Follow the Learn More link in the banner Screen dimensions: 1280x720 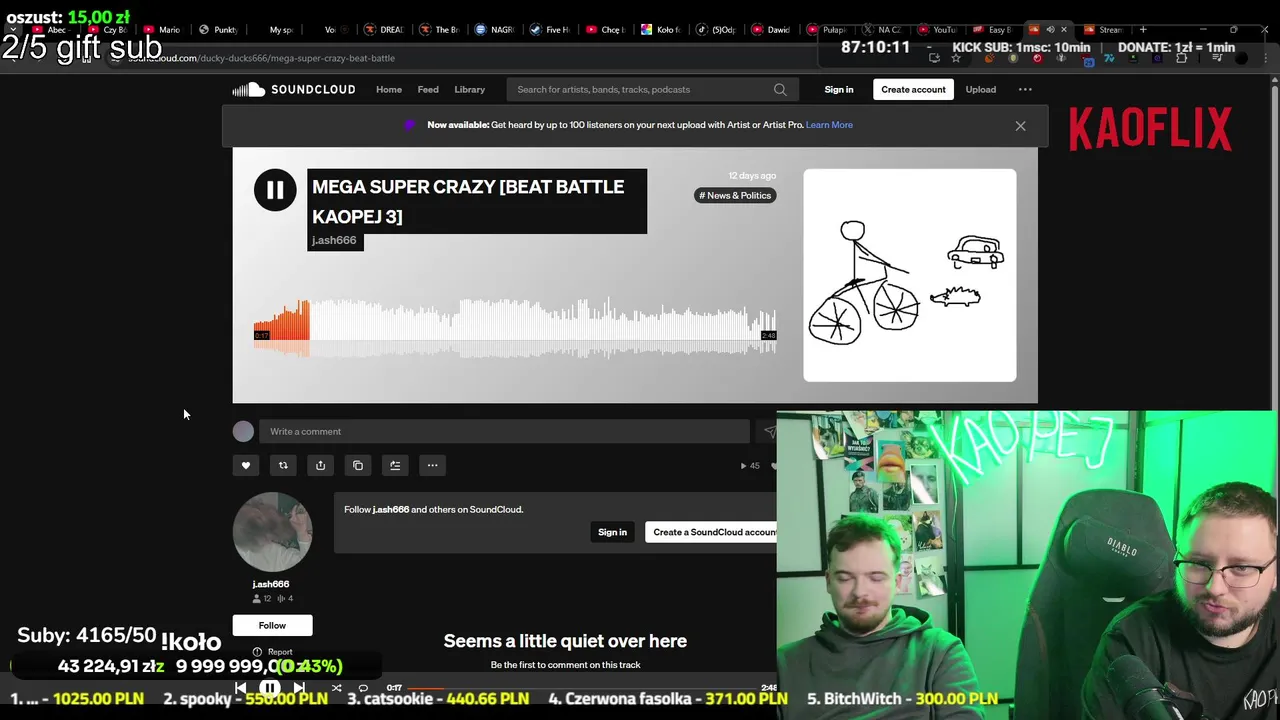829,125
